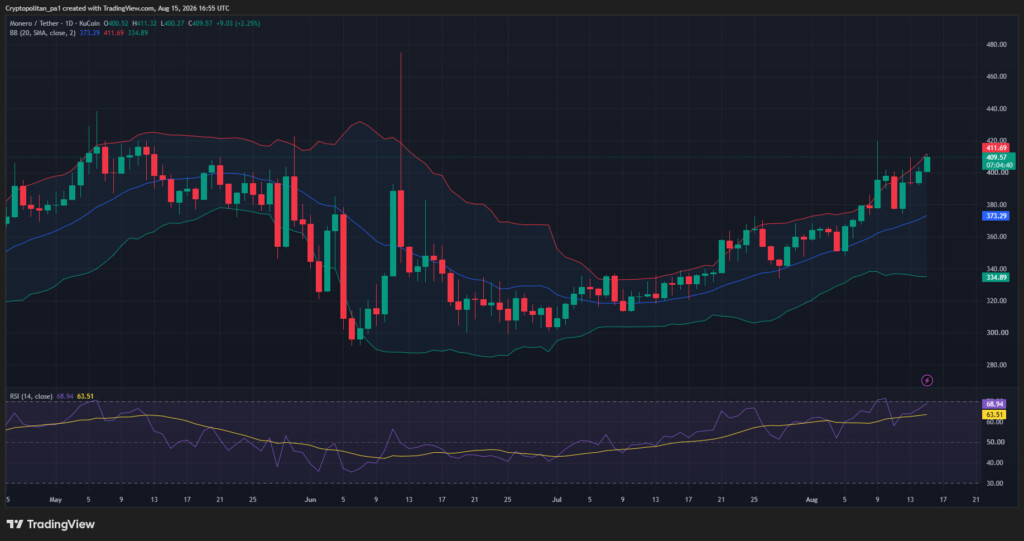Click the purple 68.94 value in RSI legend
This screenshot has width=1024, height=541.
point(65,397)
